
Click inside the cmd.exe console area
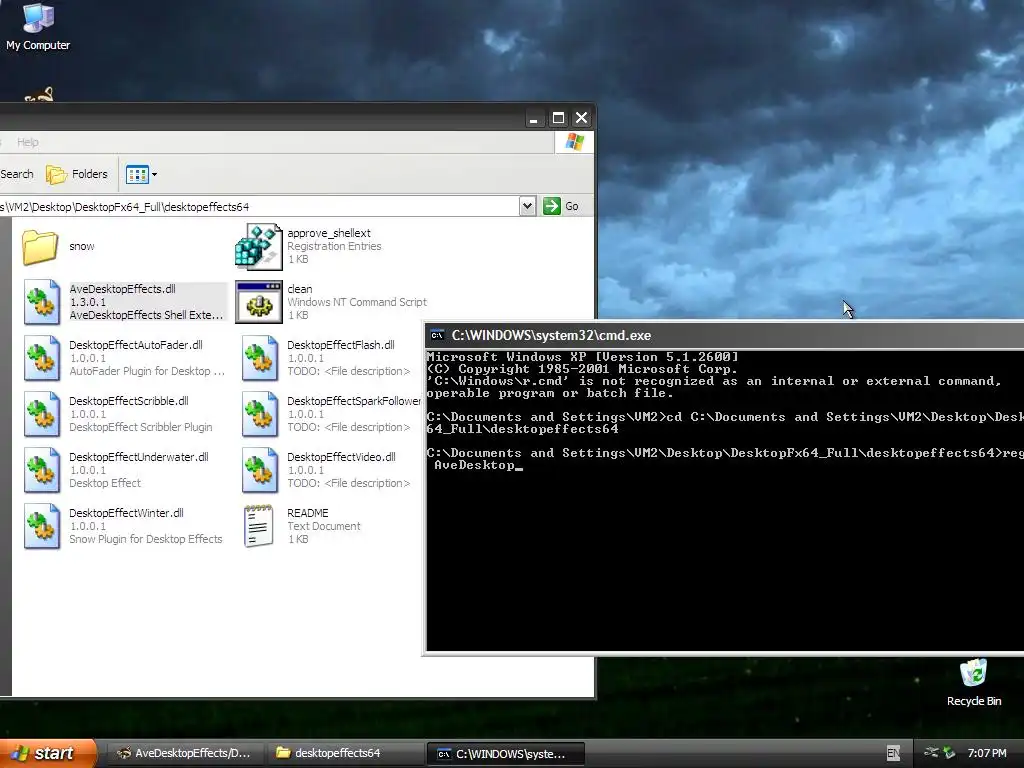point(725,500)
